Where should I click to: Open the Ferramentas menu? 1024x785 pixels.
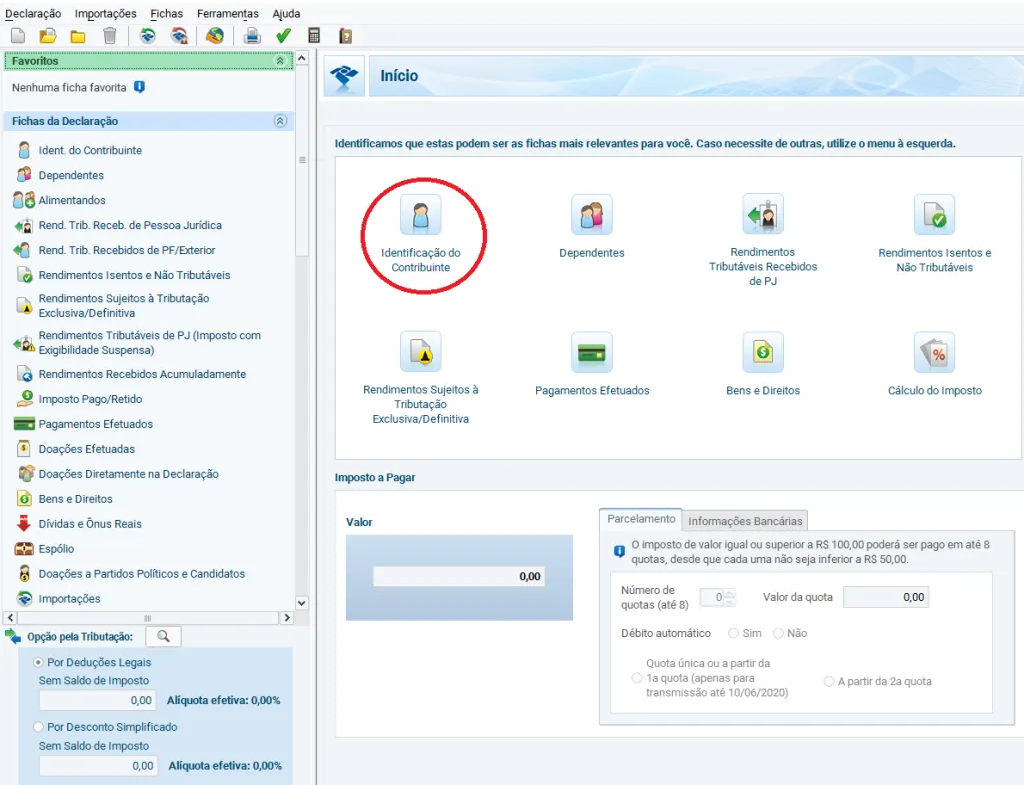pos(227,14)
